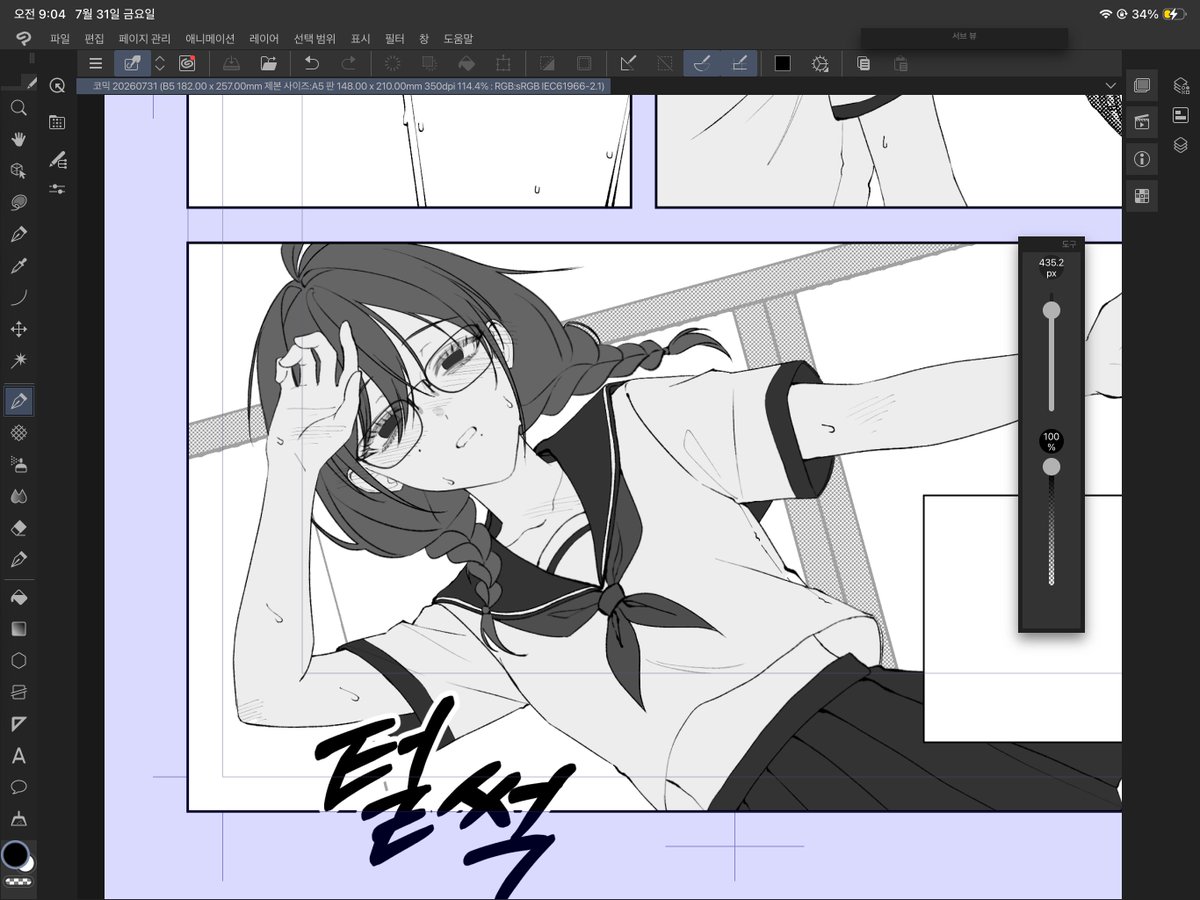The height and width of the screenshot is (900, 1200).
Task: Open the hamburger menu in command bar
Action: [x=95, y=64]
